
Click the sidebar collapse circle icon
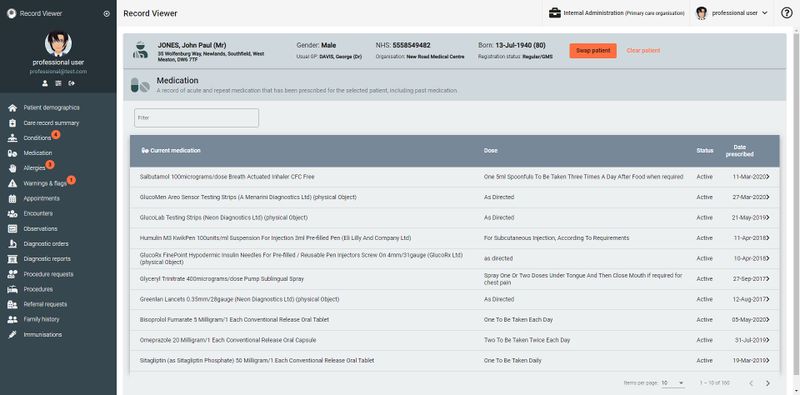click(x=107, y=14)
